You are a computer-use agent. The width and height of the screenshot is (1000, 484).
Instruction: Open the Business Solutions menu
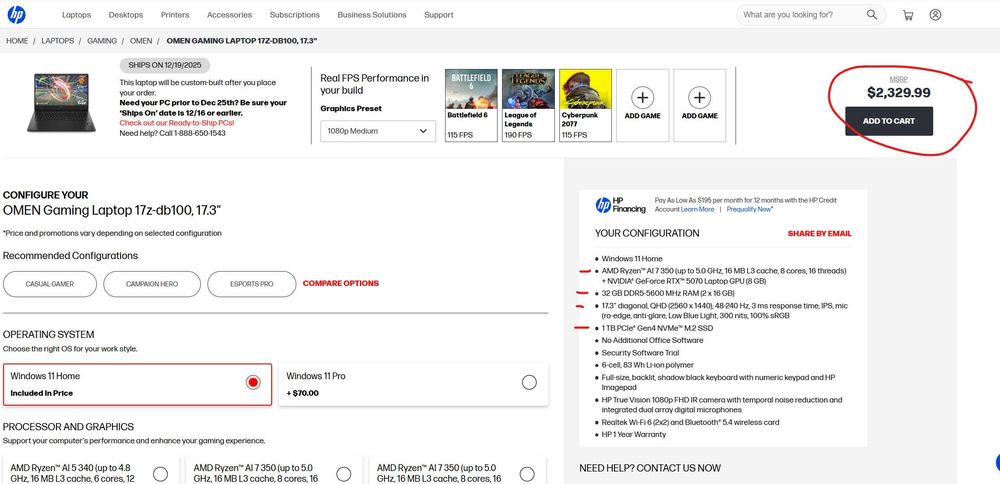tap(372, 15)
